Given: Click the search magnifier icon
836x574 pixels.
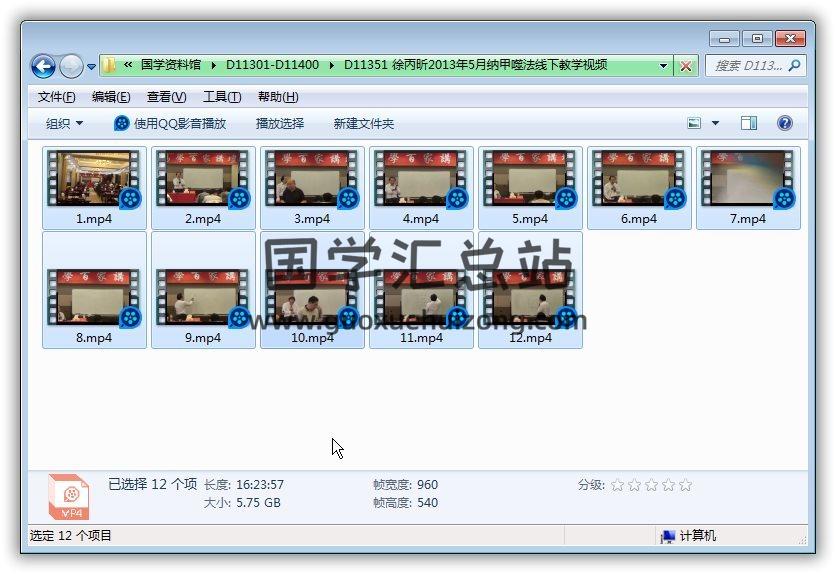Looking at the screenshot, I should pyautogui.click(x=794, y=66).
